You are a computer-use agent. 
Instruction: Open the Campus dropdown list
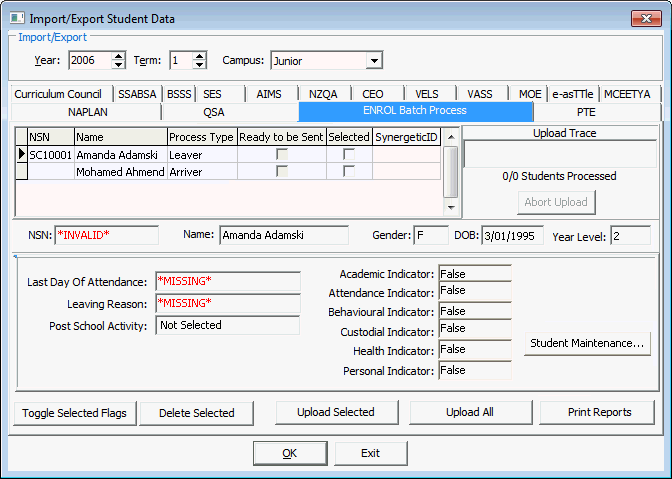tap(374, 61)
